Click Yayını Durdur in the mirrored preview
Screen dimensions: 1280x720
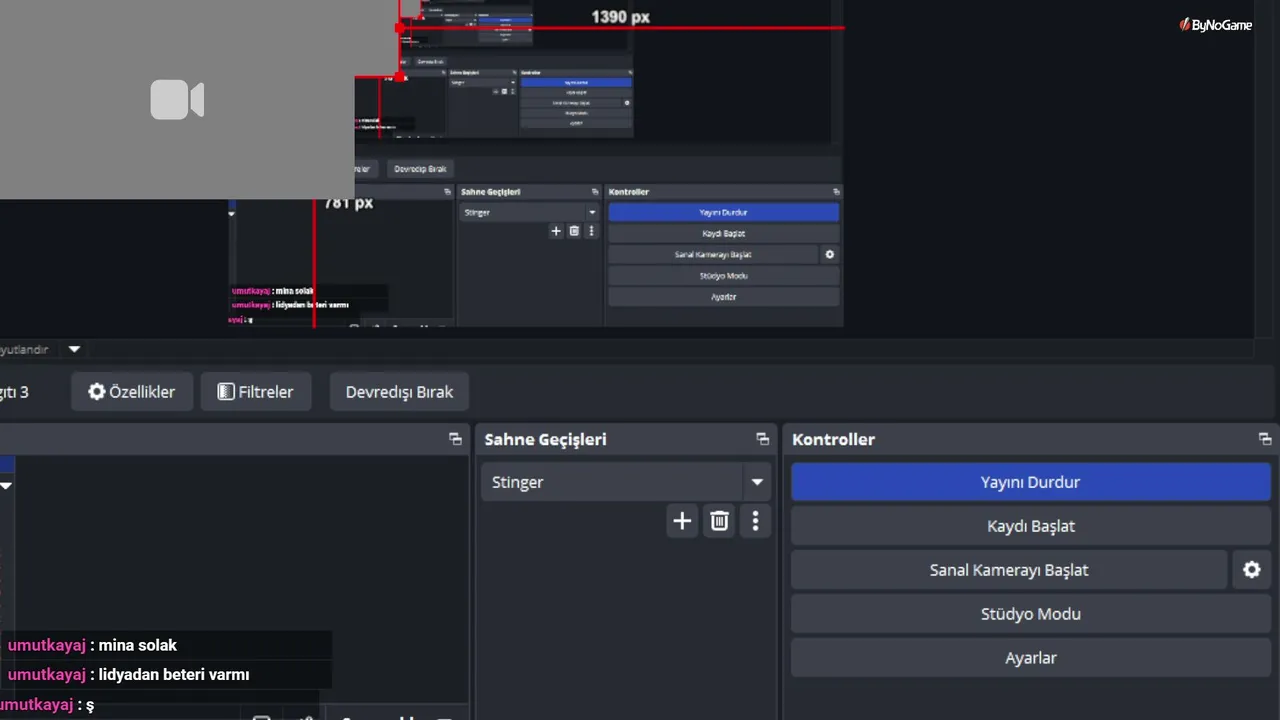coord(723,212)
